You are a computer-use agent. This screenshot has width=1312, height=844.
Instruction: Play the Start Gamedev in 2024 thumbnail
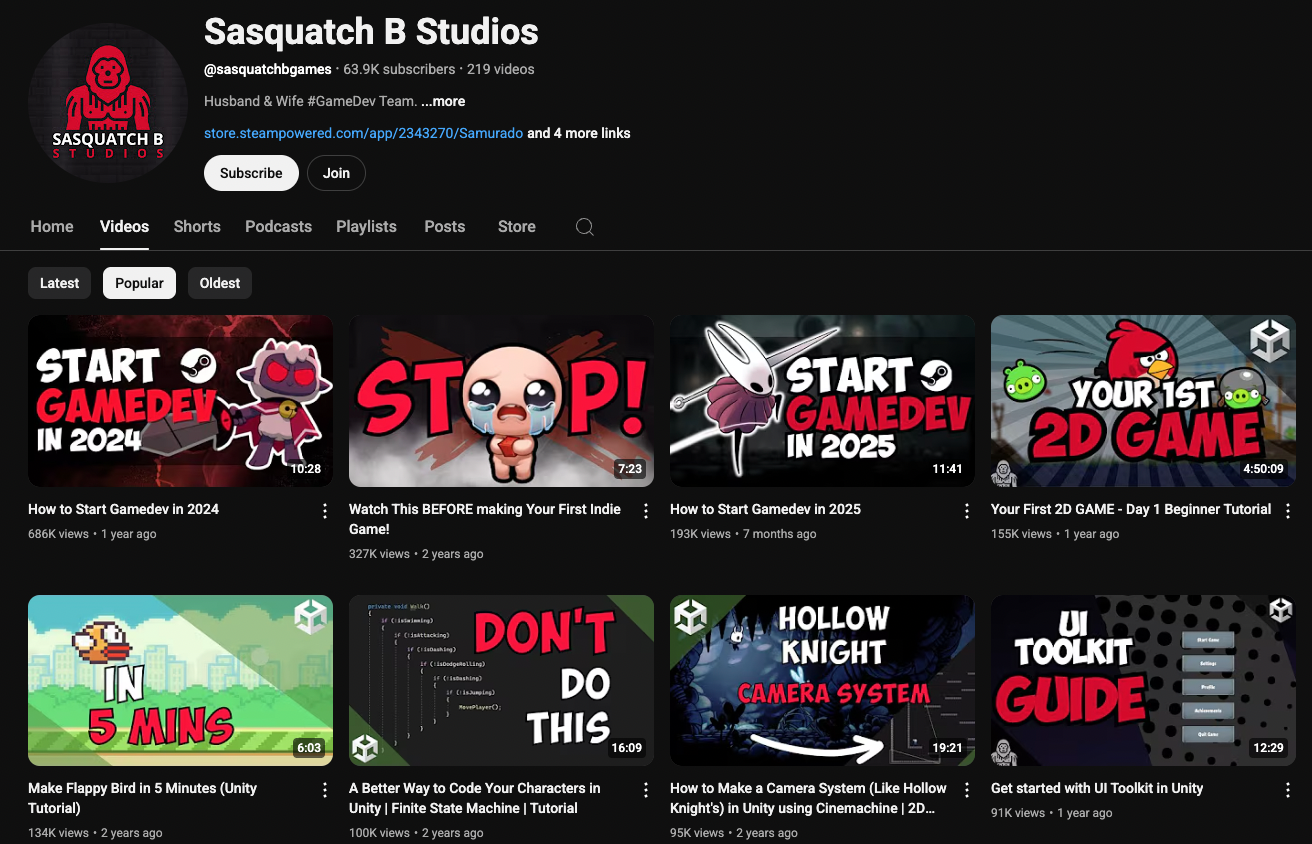coord(180,401)
